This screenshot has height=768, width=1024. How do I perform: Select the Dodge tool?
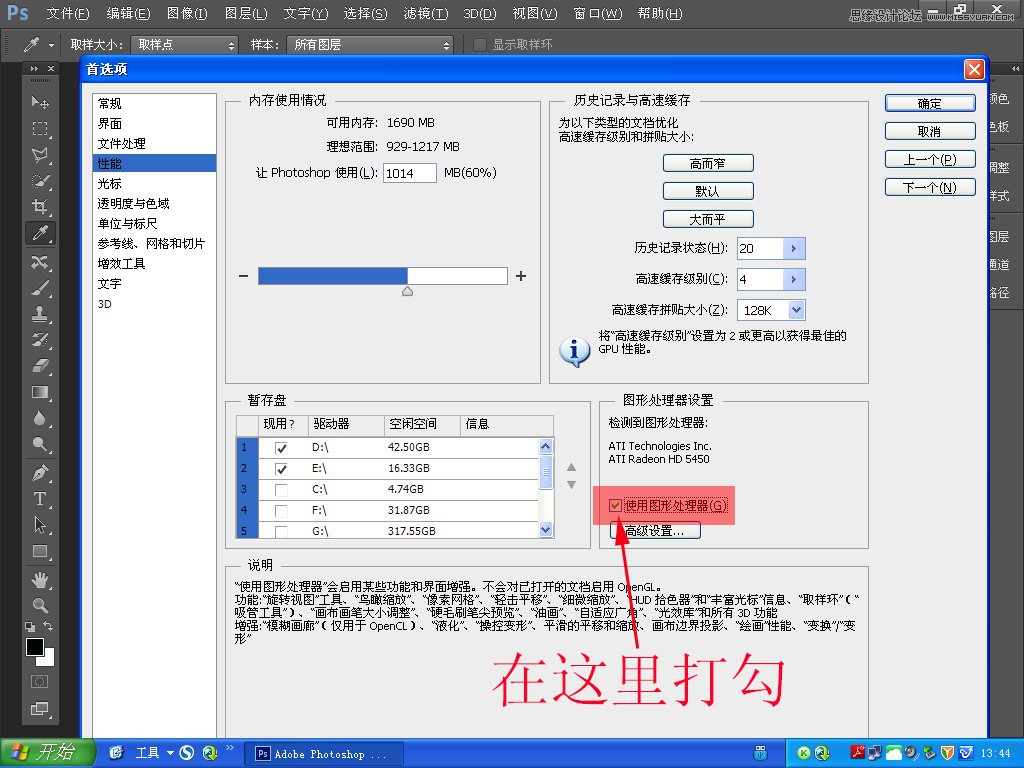pyautogui.click(x=40, y=444)
